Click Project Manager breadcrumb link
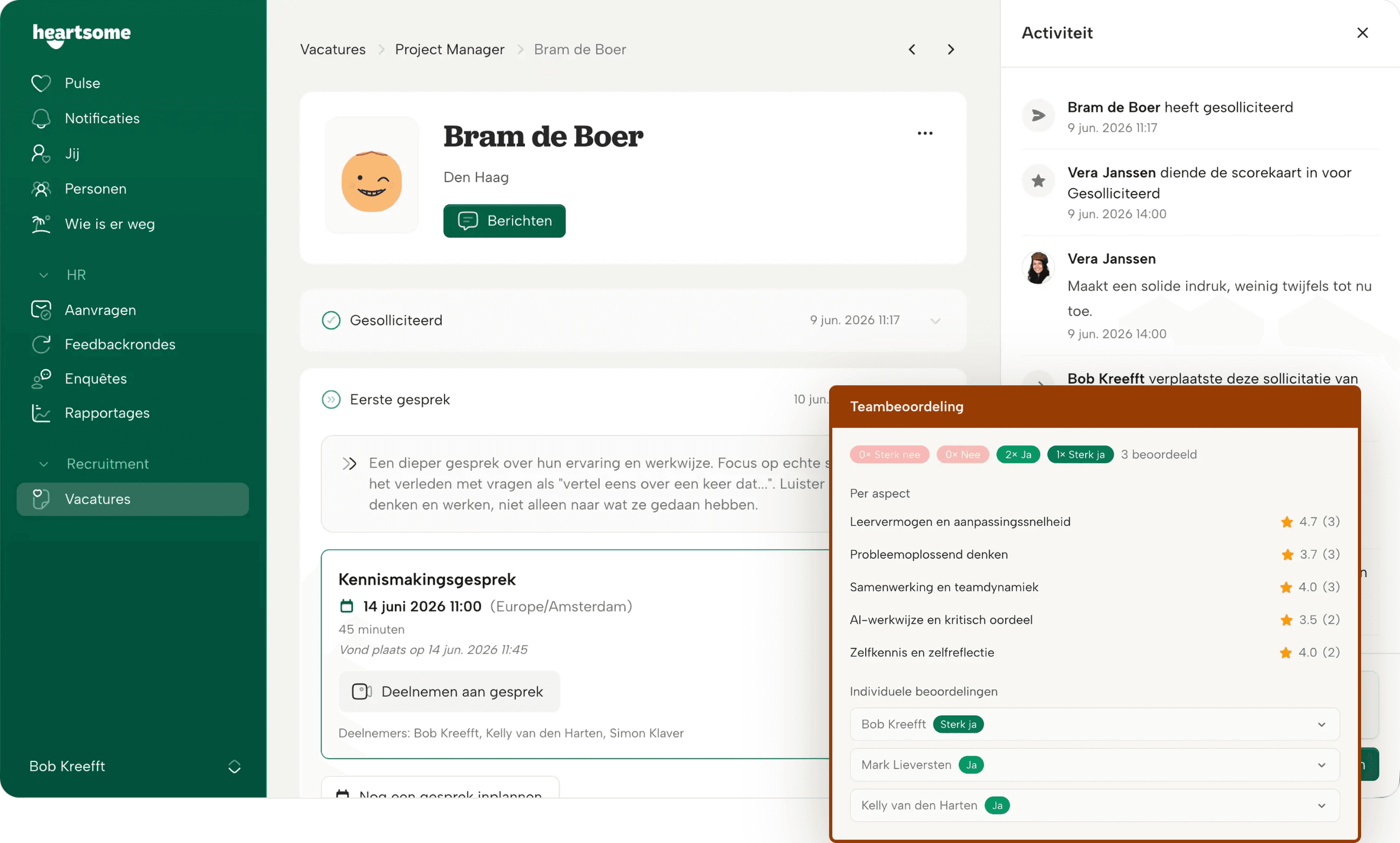 450,49
